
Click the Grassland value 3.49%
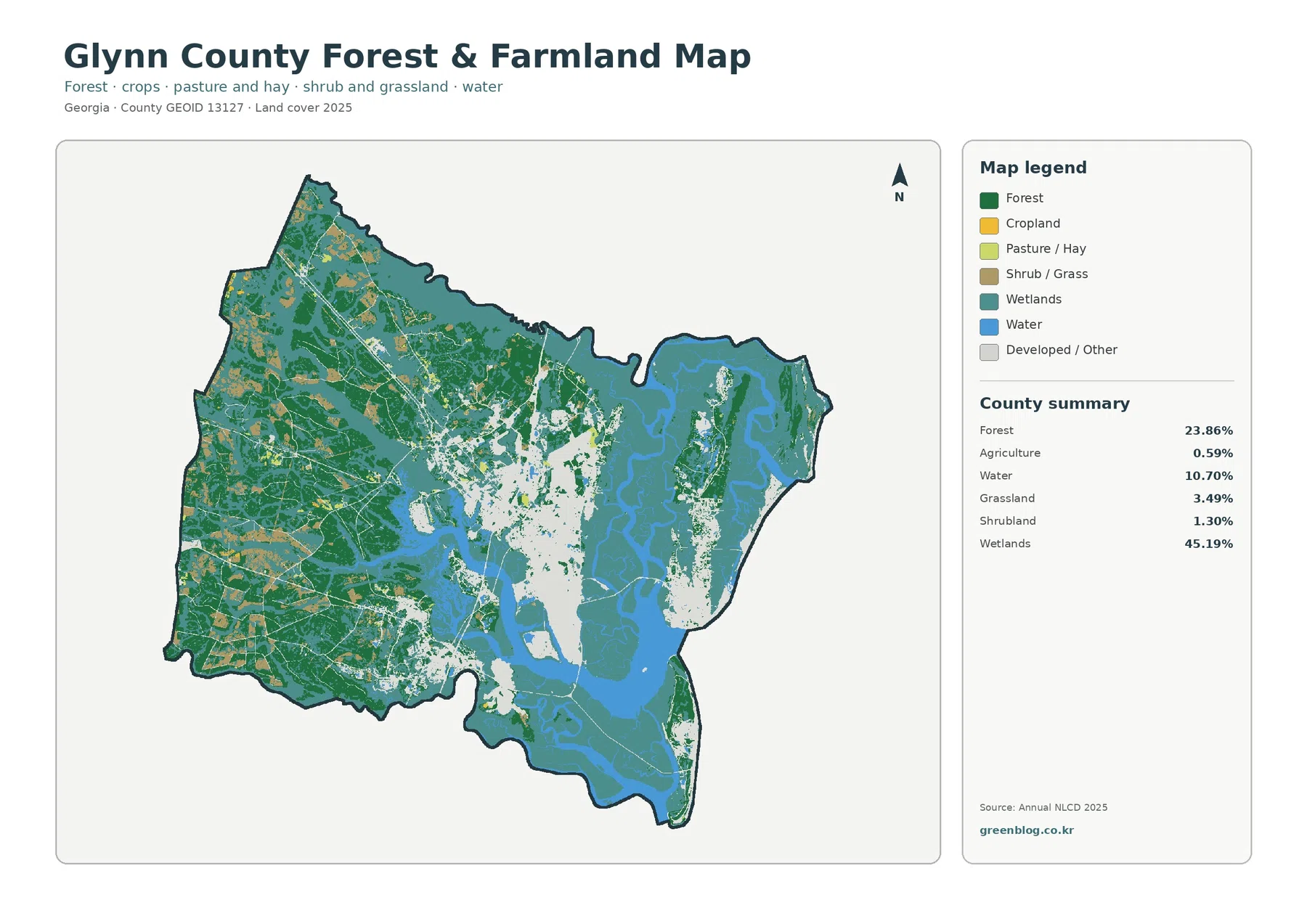pos(1213,499)
